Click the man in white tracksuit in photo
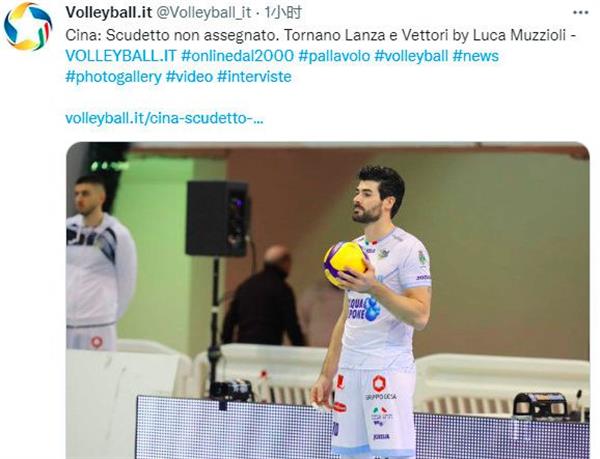 pyautogui.click(x=99, y=263)
